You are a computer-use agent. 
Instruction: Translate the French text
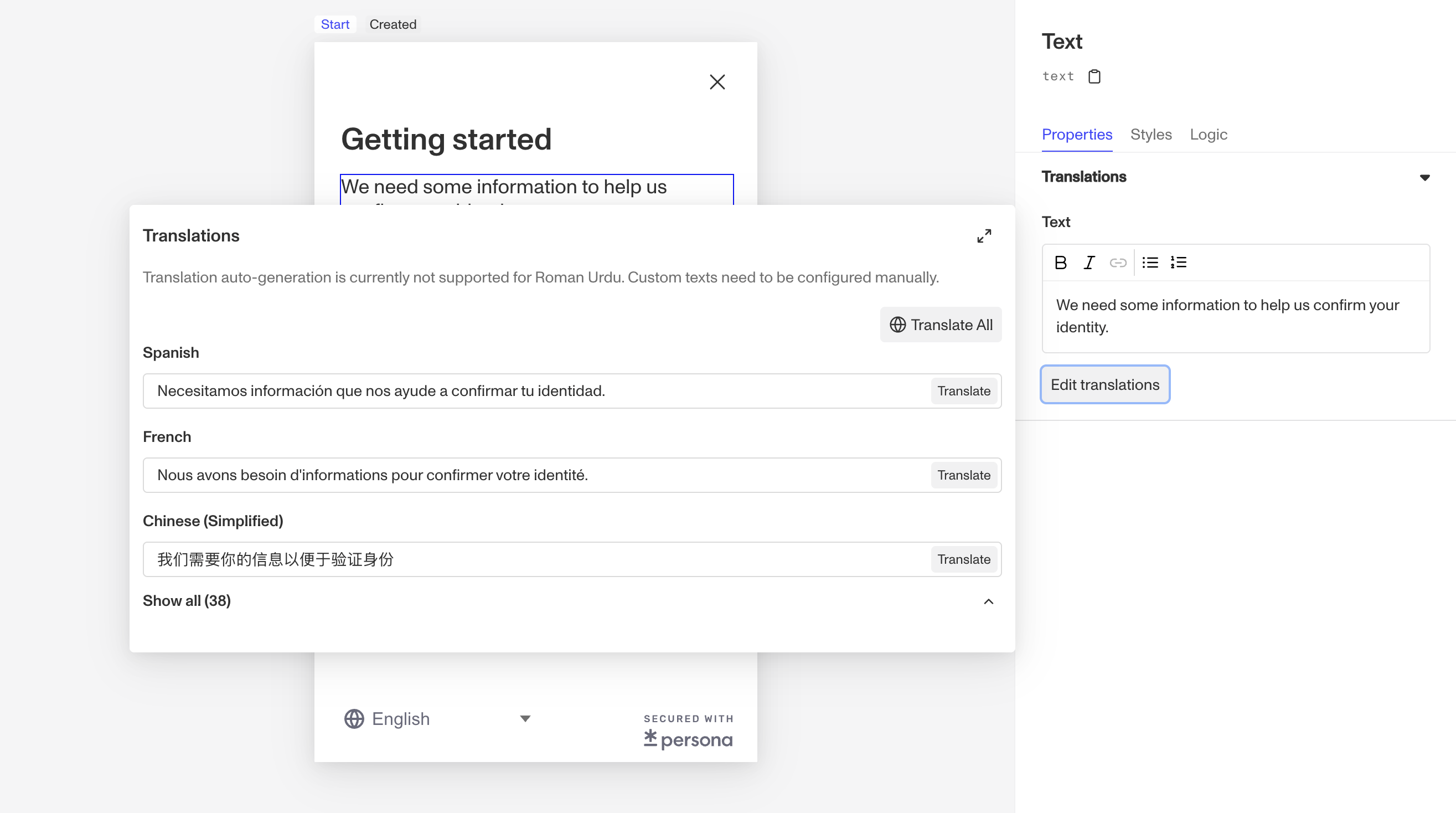tap(964, 475)
